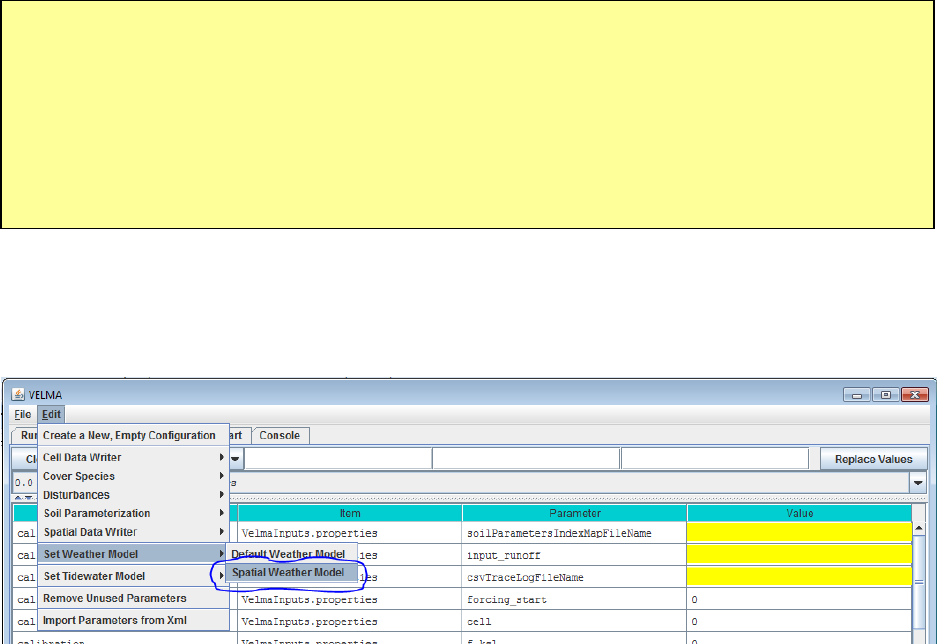This screenshot has height=644, width=937.
Task: Select the csvTraceLogFileName parameter cell
Action: pyautogui.click(x=574, y=577)
